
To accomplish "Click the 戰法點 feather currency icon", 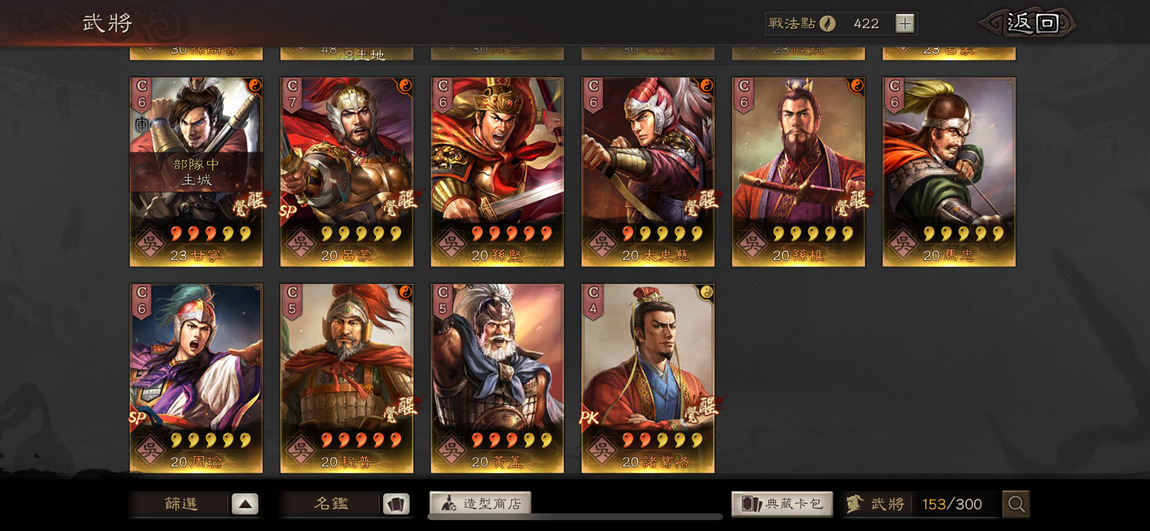I will tap(827, 23).
